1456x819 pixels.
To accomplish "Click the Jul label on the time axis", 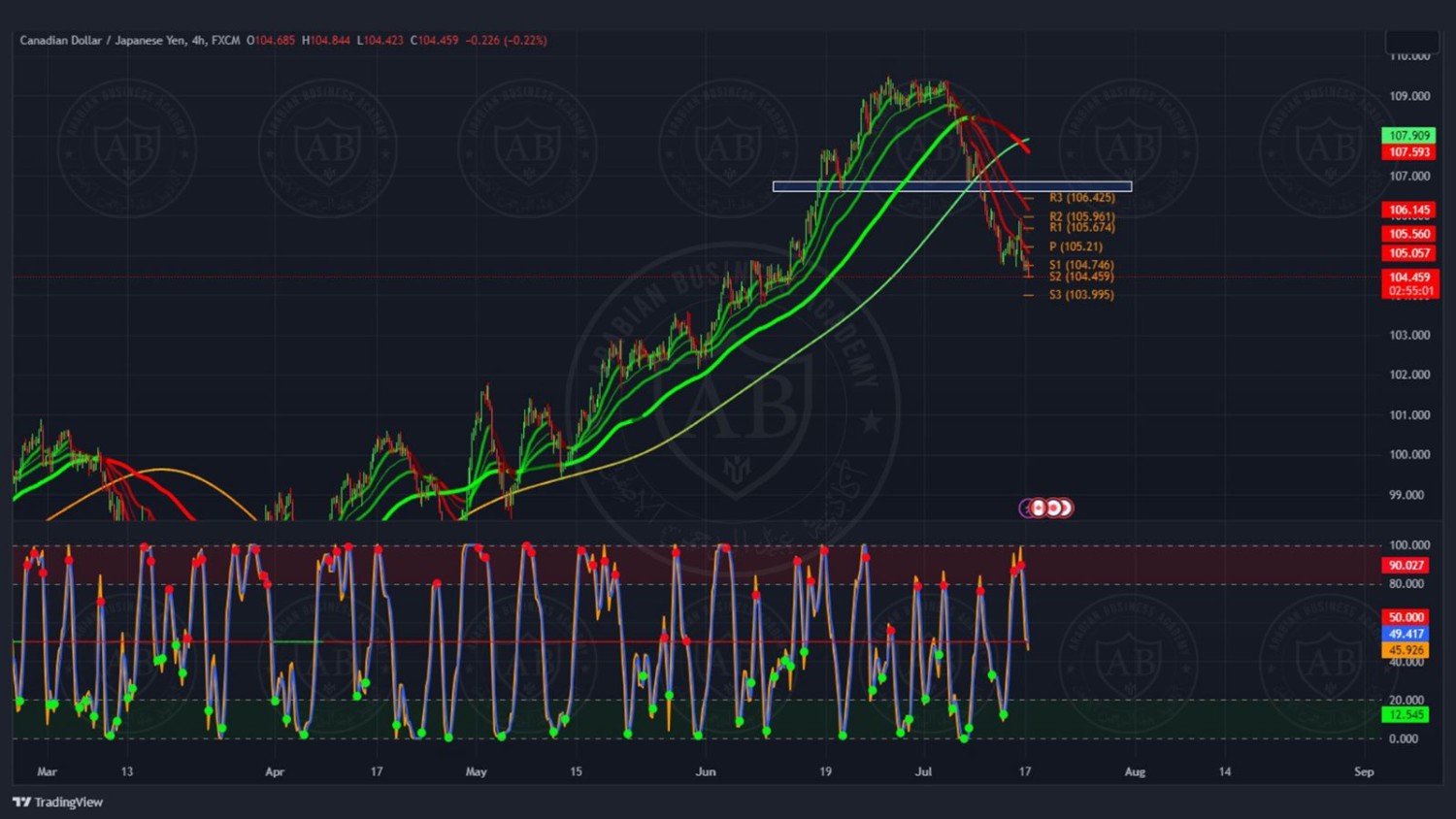I will point(923,772).
